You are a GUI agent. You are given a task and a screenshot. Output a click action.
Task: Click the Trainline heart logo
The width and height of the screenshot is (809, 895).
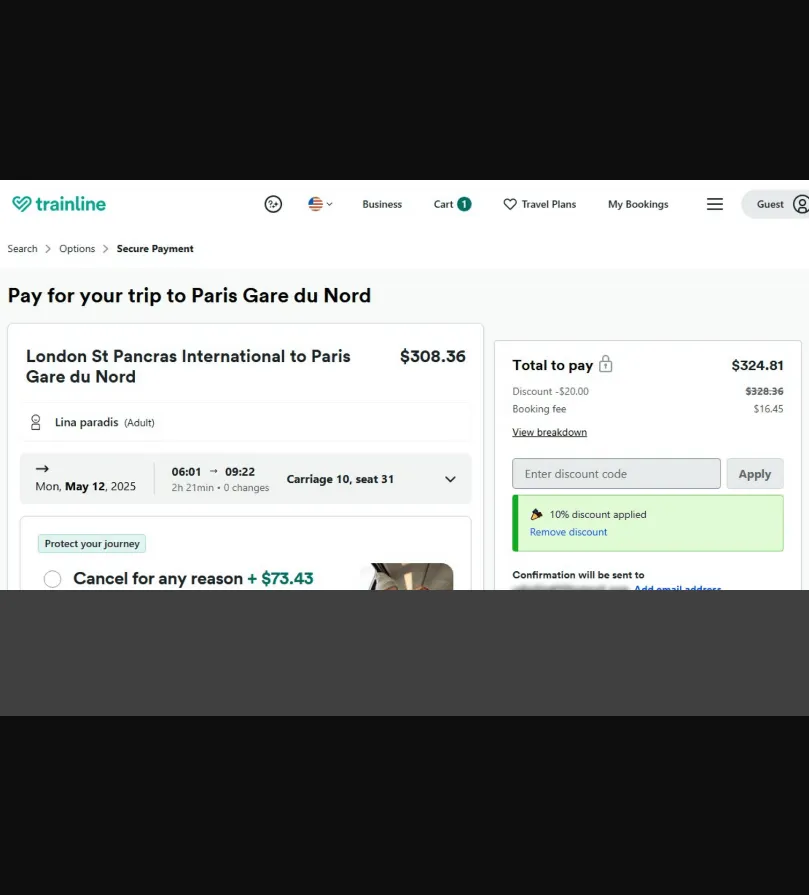click(x=22, y=204)
